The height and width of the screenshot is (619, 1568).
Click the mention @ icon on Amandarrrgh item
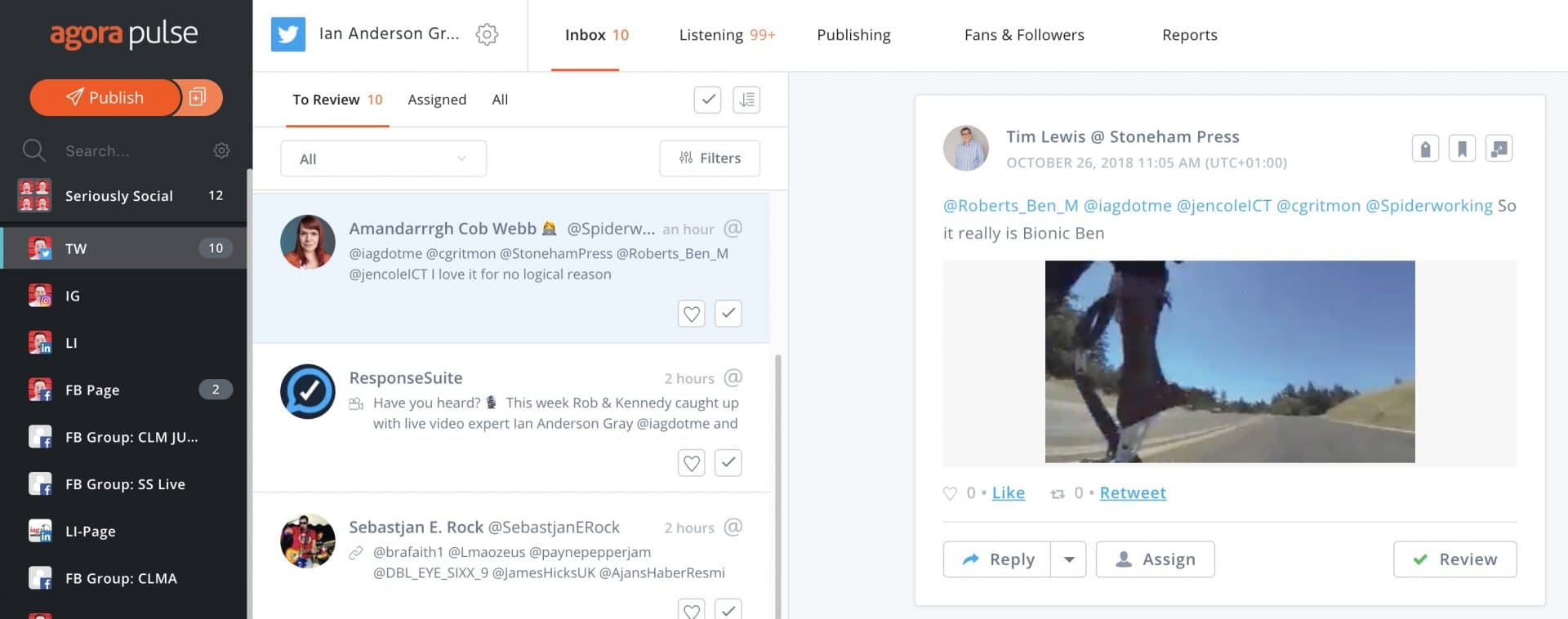pyautogui.click(x=733, y=229)
